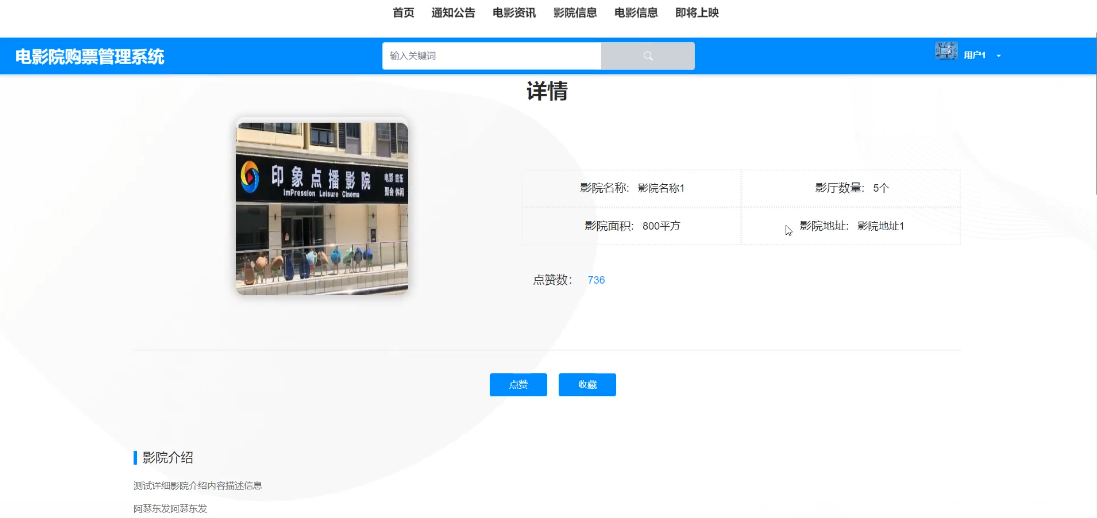
Task: Open the 首页 menu item
Action: point(403,13)
